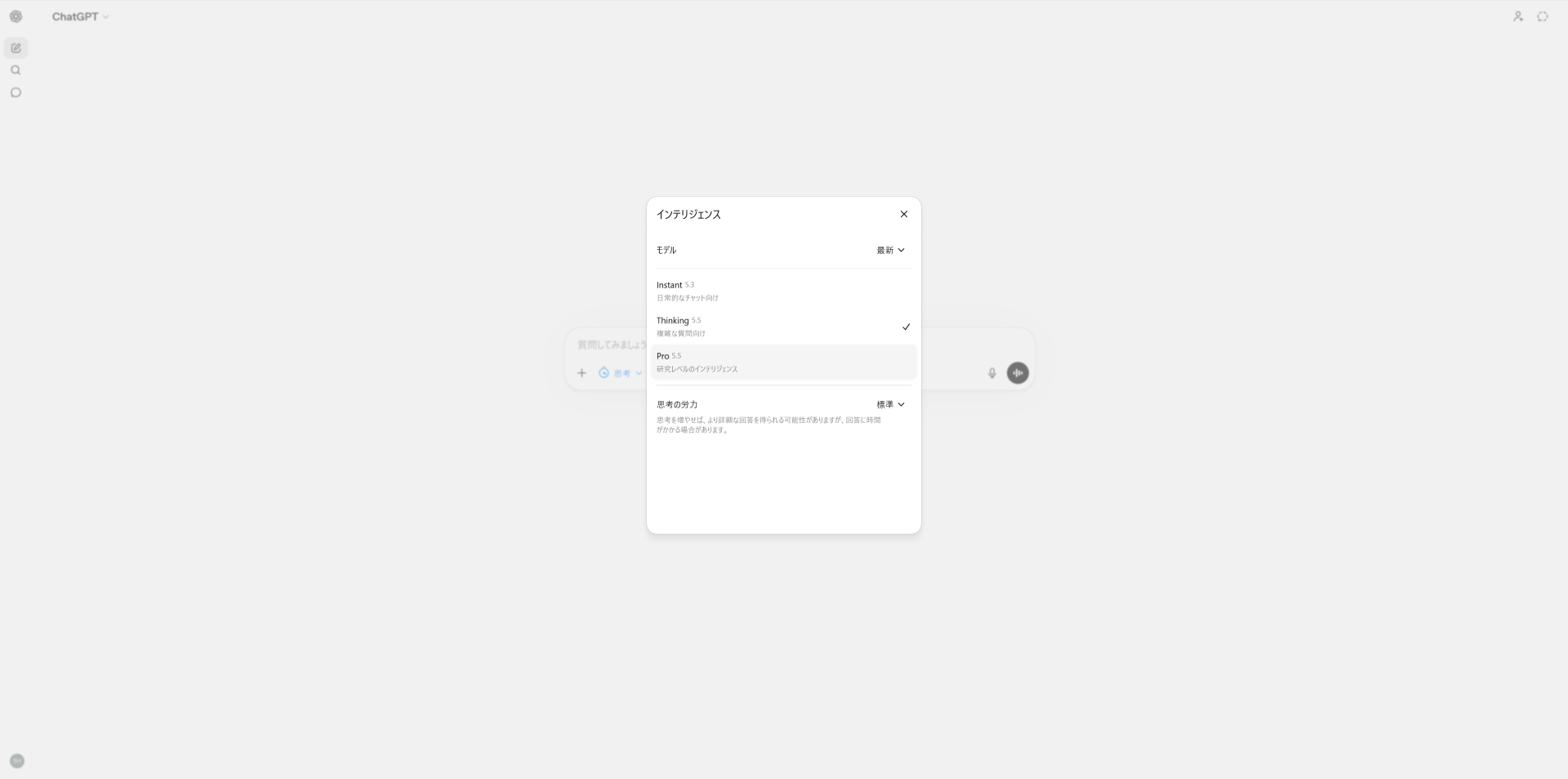Click the インテリジェンス dialog title
Screen dimensions: 1568x779
(688, 214)
